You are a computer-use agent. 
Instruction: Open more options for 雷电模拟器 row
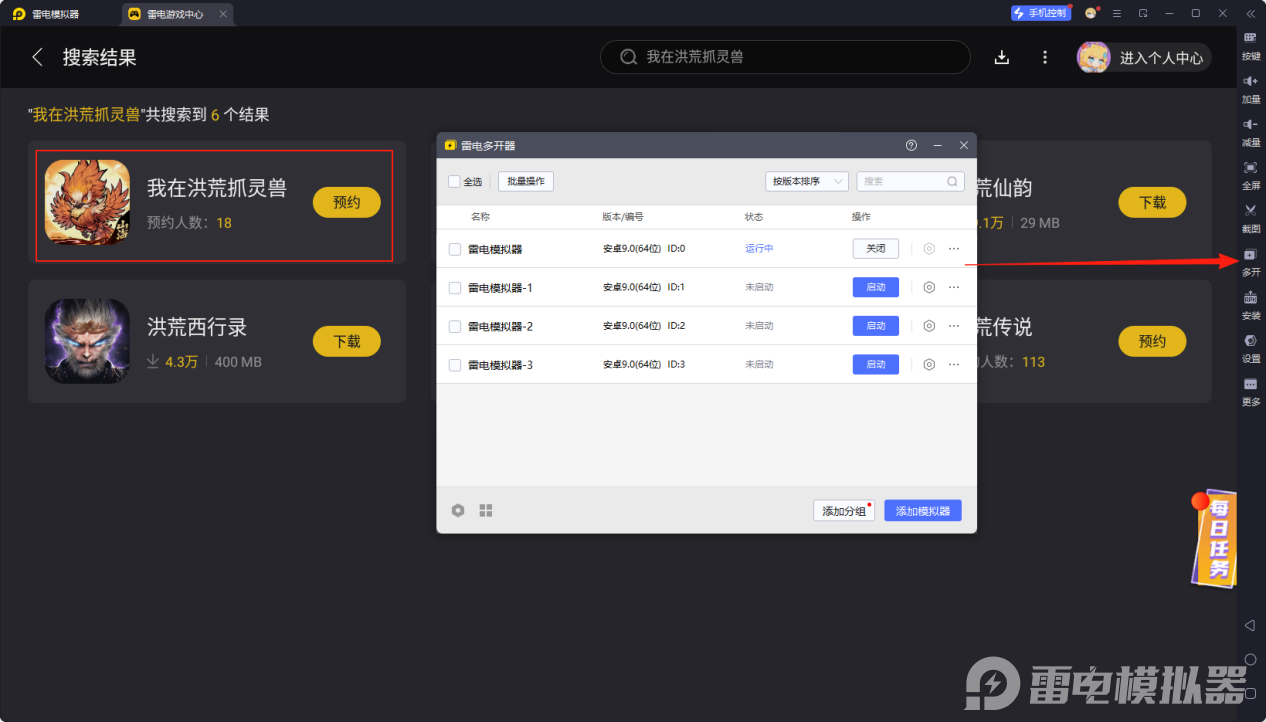click(954, 248)
